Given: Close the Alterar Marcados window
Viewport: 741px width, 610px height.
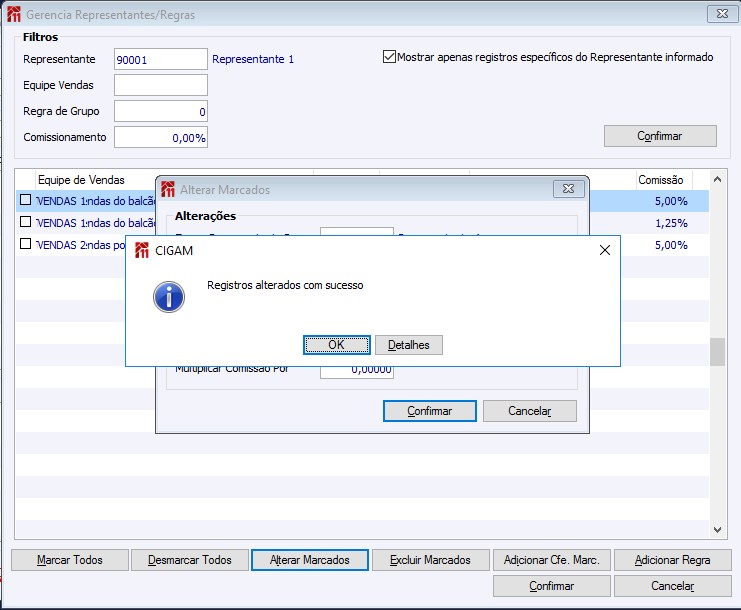Looking at the screenshot, I should [569, 189].
